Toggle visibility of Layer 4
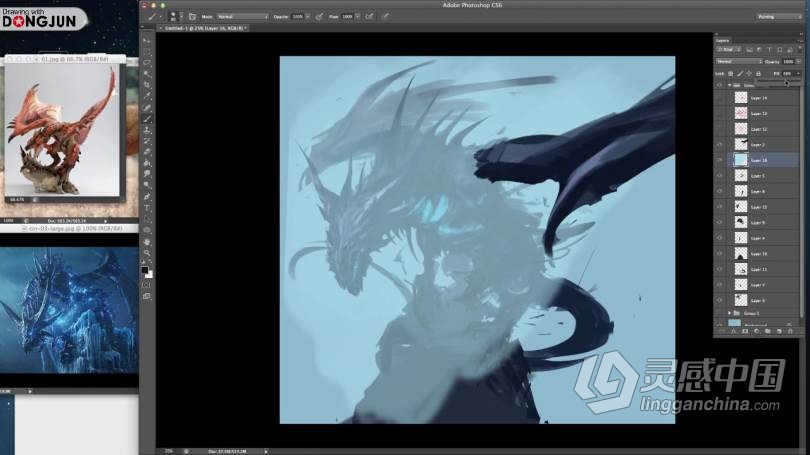Image resolution: width=810 pixels, height=455 pixels. pos(720,238)
